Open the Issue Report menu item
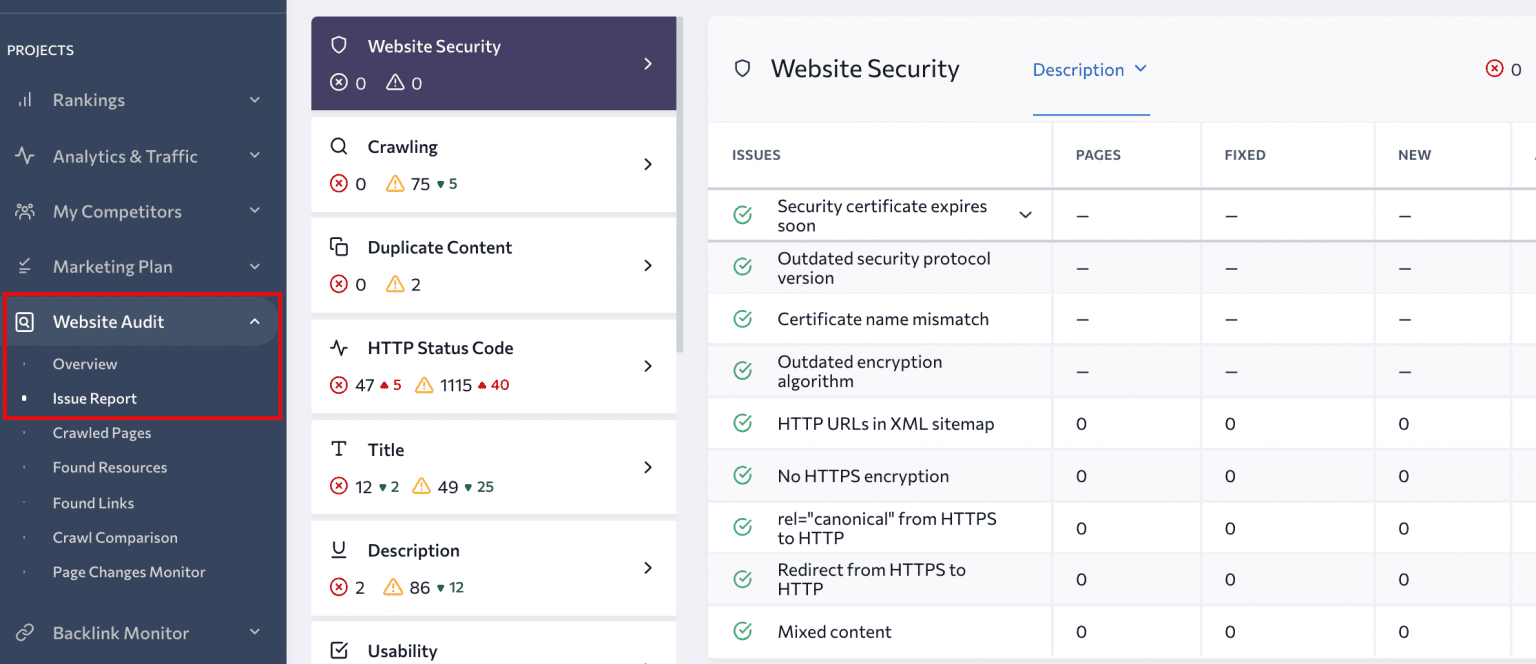 pyautogui.click(x=95, y=398)
